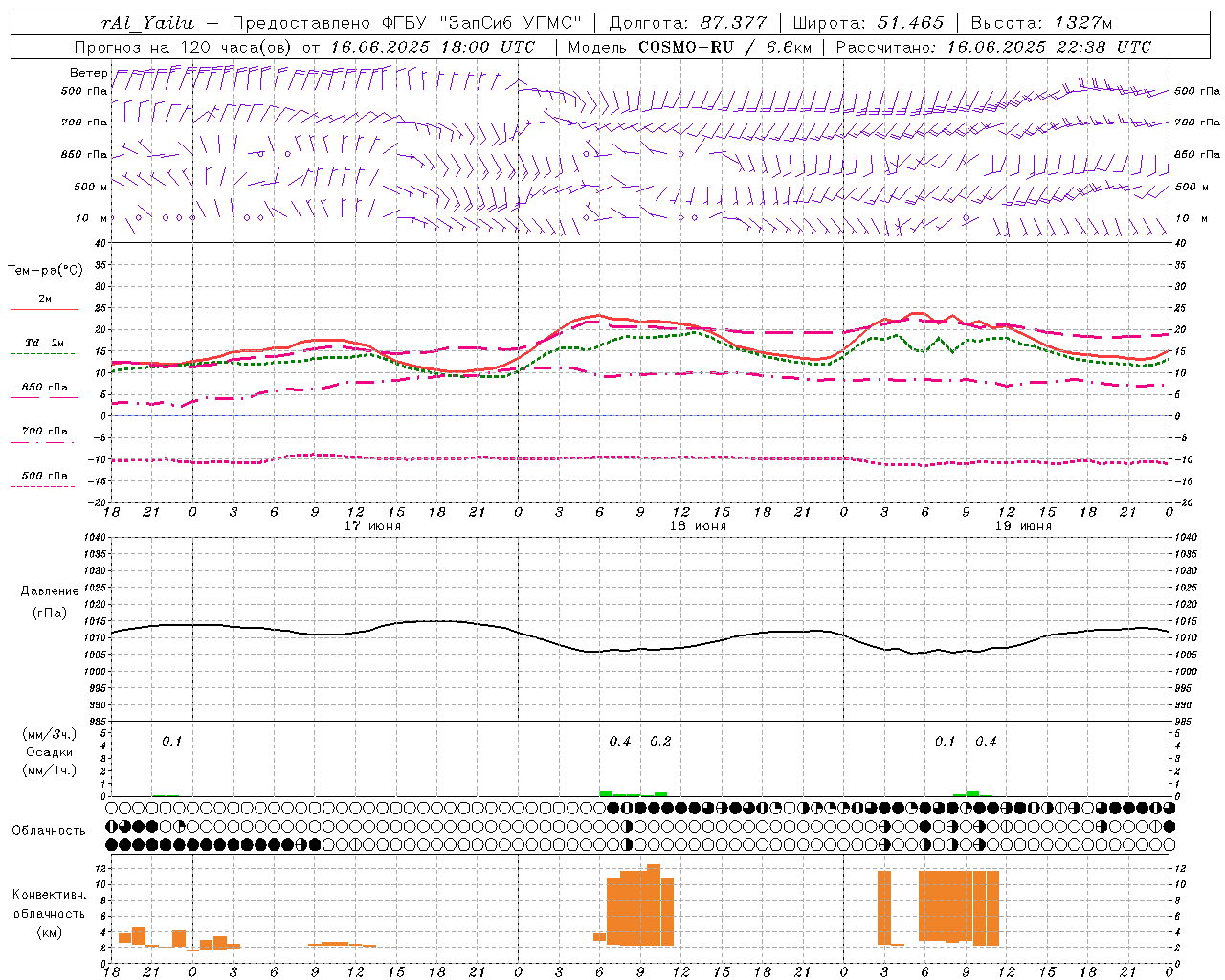The image size is (1225, 980).
Task: Click the 0.2 precipitation amount value
Action: click(661, 742)
